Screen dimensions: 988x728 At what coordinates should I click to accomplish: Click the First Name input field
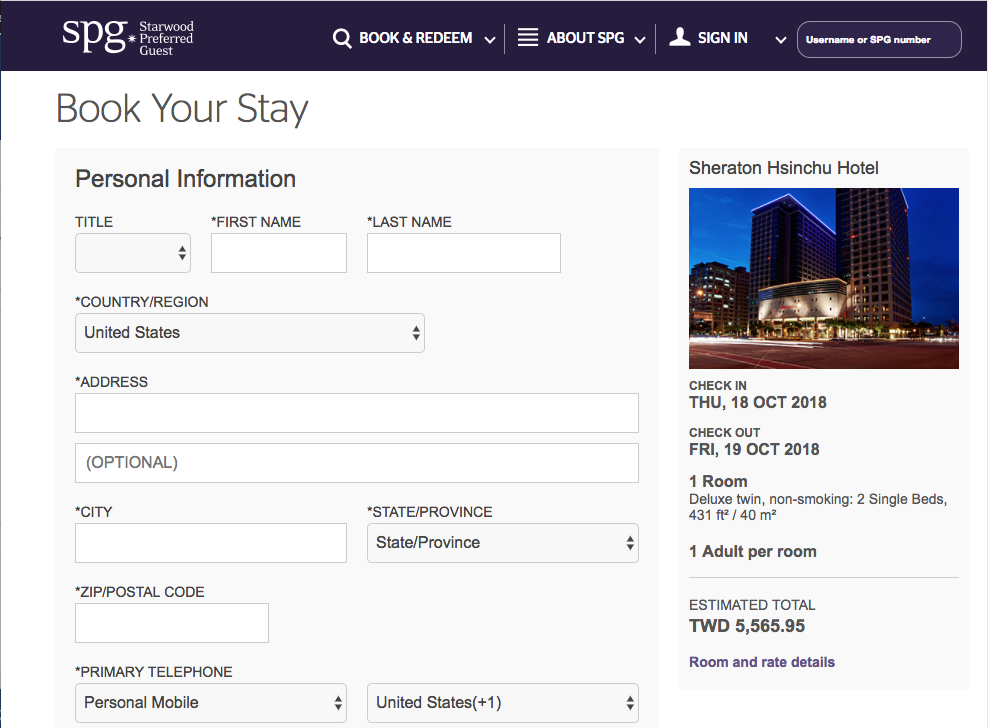coord(279,253)
